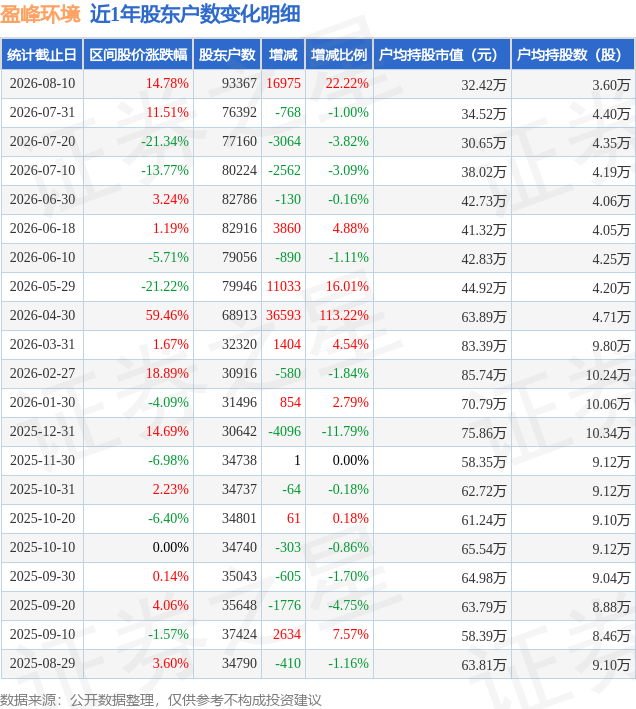Click the 统计截止日 column header

click(42, 55)
